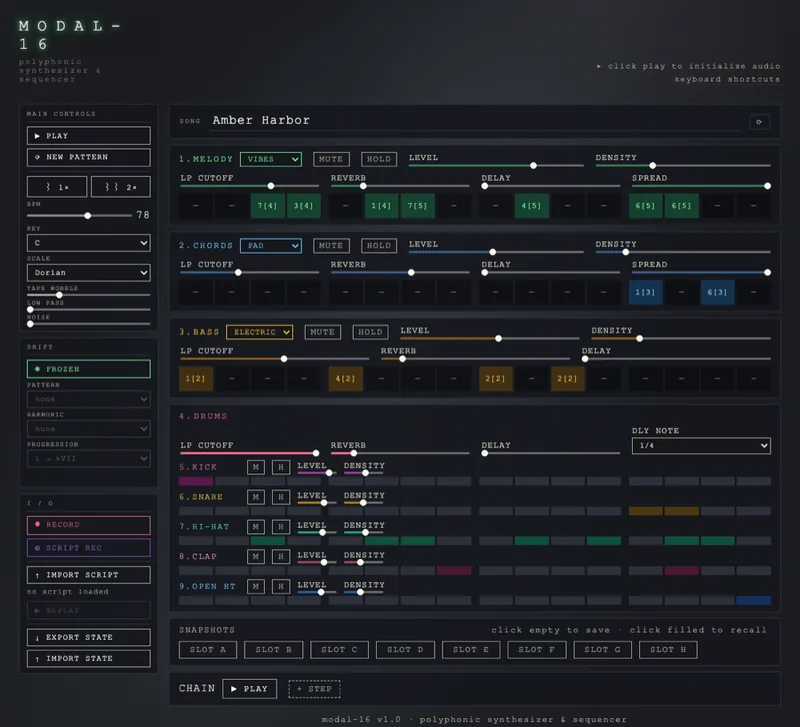Save snapshot to Slot D
The width and height of the screenshot is (800, 727).
[x=405, y=649]
